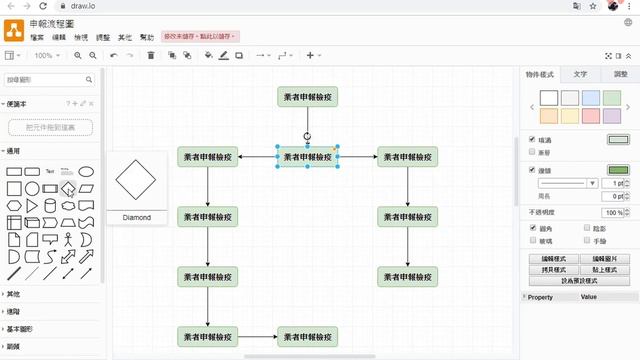
Task: Open the waypoints style dropdown
Action: point(285,56)
